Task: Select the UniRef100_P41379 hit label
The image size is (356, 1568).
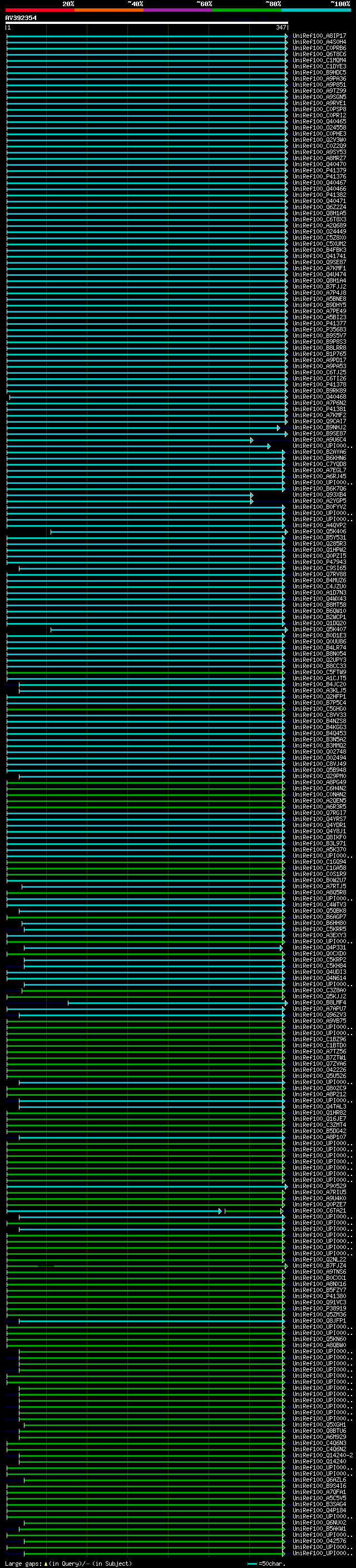Action: [x=319, y=170]
